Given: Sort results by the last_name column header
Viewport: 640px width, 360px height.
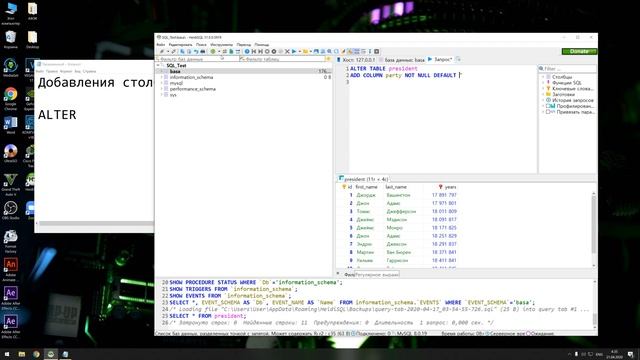Looking at the screenshot, I should click(x=396, y=187).
